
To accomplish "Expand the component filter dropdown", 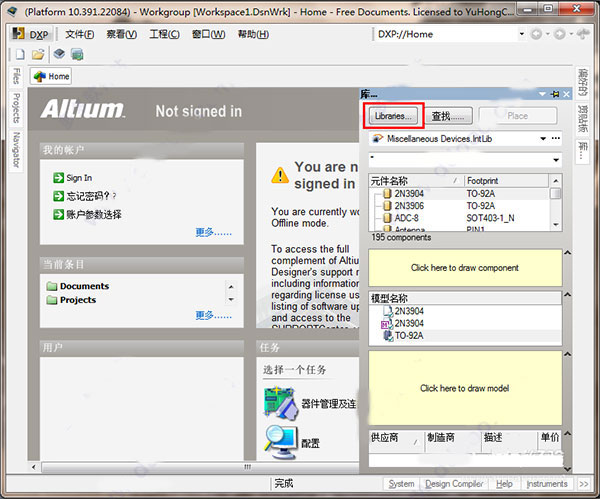I will click(x=556, y=160).
